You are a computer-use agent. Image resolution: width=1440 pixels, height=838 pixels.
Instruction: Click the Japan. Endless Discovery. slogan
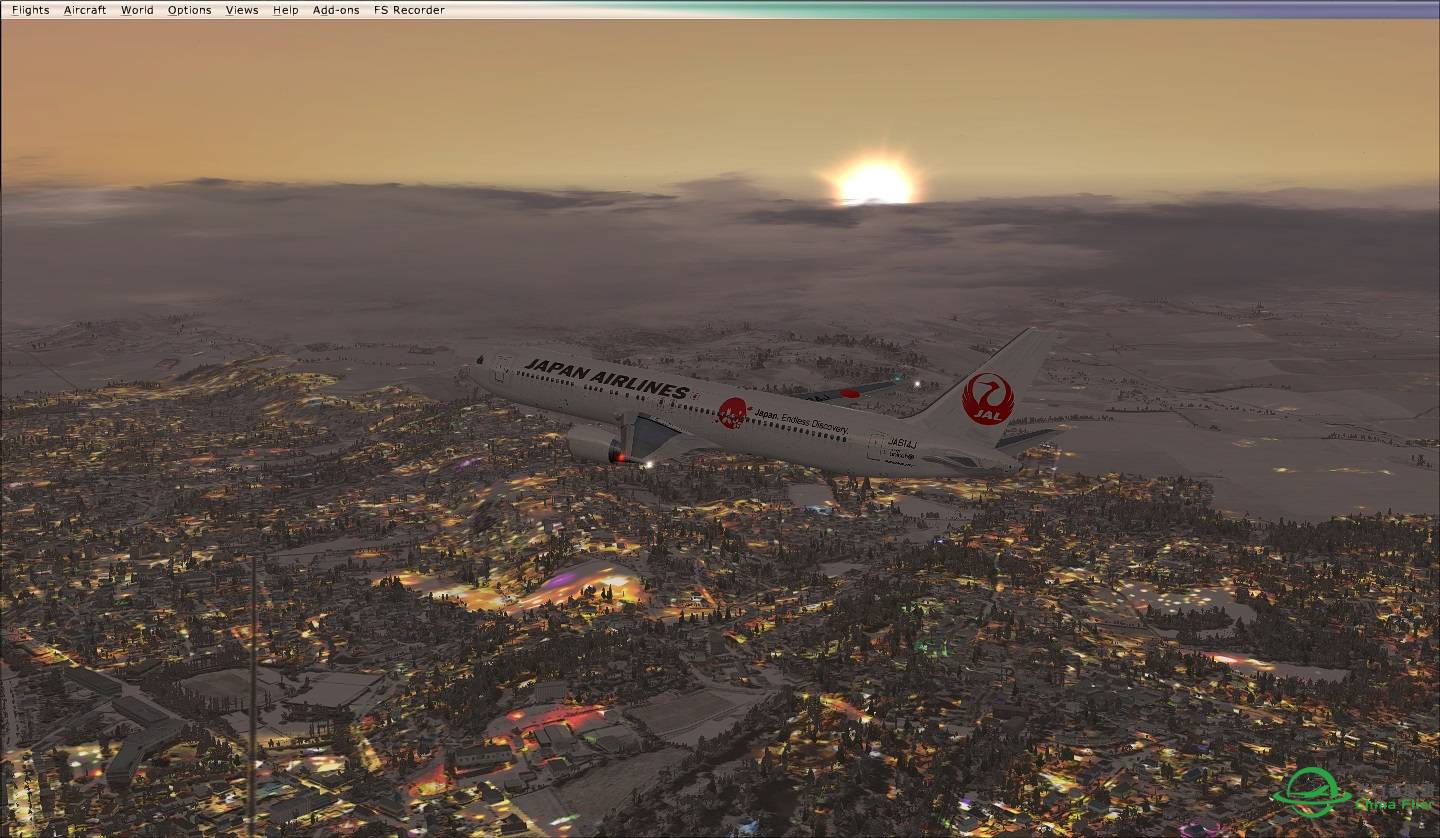tap(800, 420)
